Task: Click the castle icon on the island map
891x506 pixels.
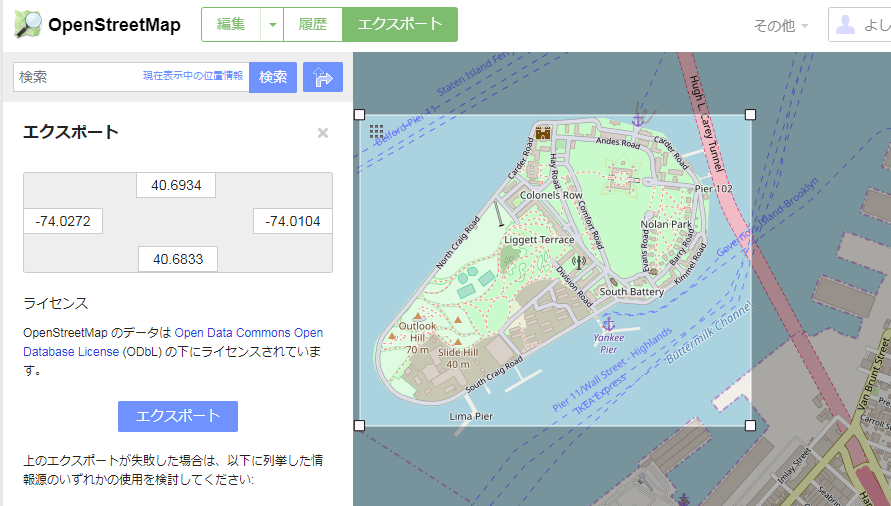Action: (543, 132)
